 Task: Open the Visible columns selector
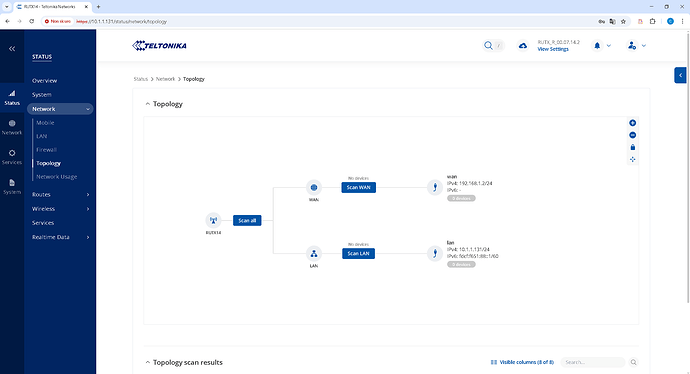point(522,362)
